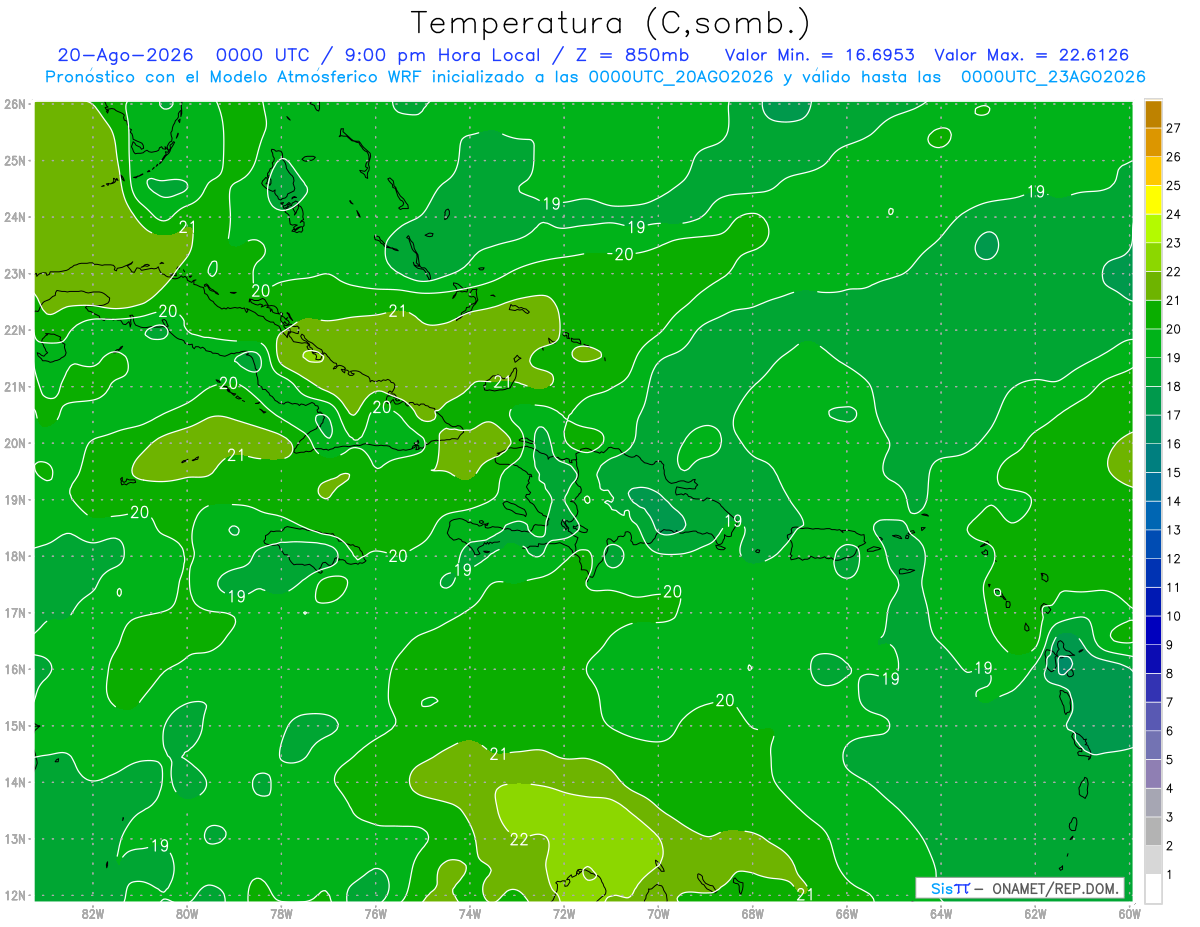1200x927 pixels.
Task: Click the "76W" longitude axis label
Action: 375,913
